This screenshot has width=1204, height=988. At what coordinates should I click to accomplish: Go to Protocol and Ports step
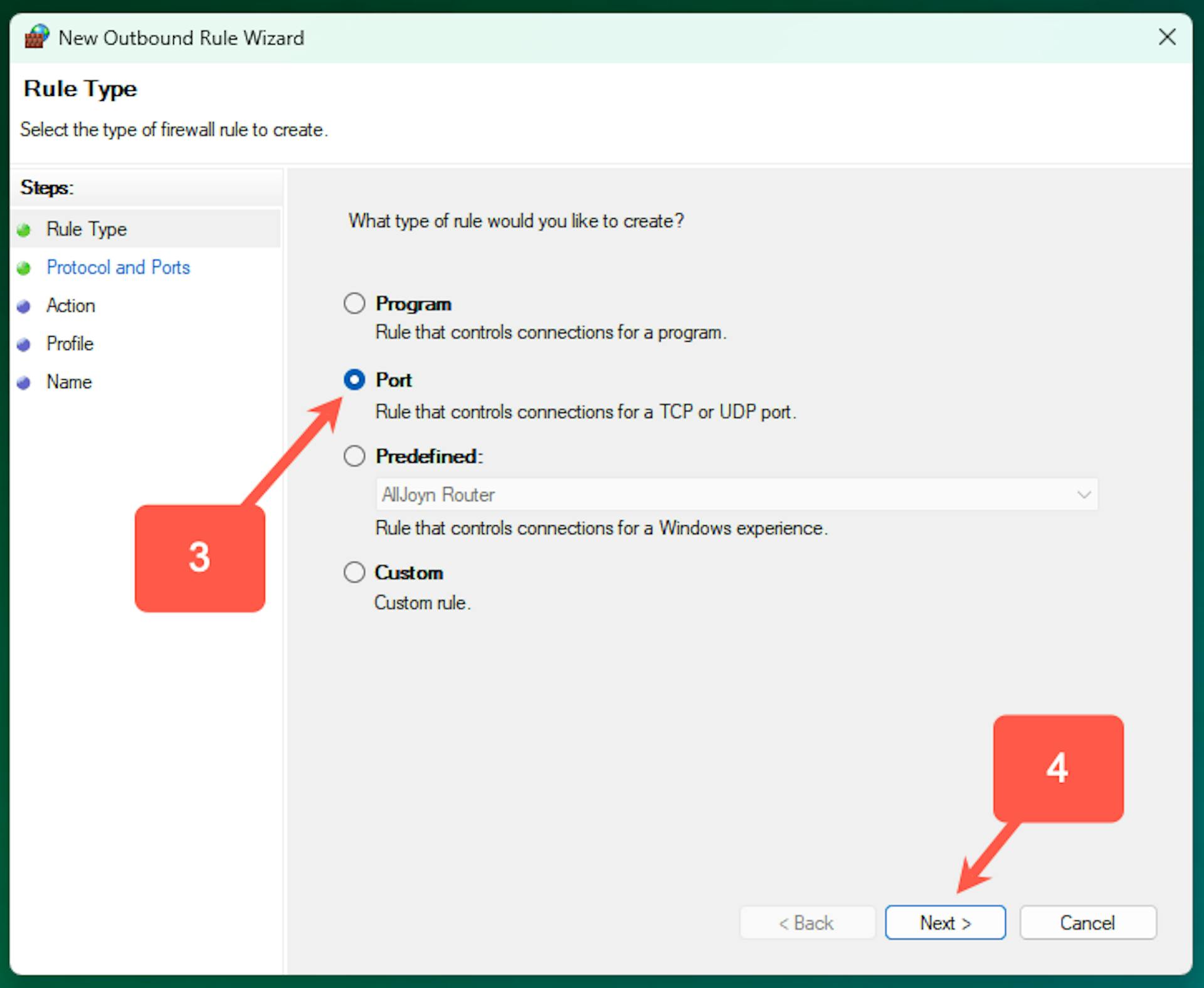(118, 268)
